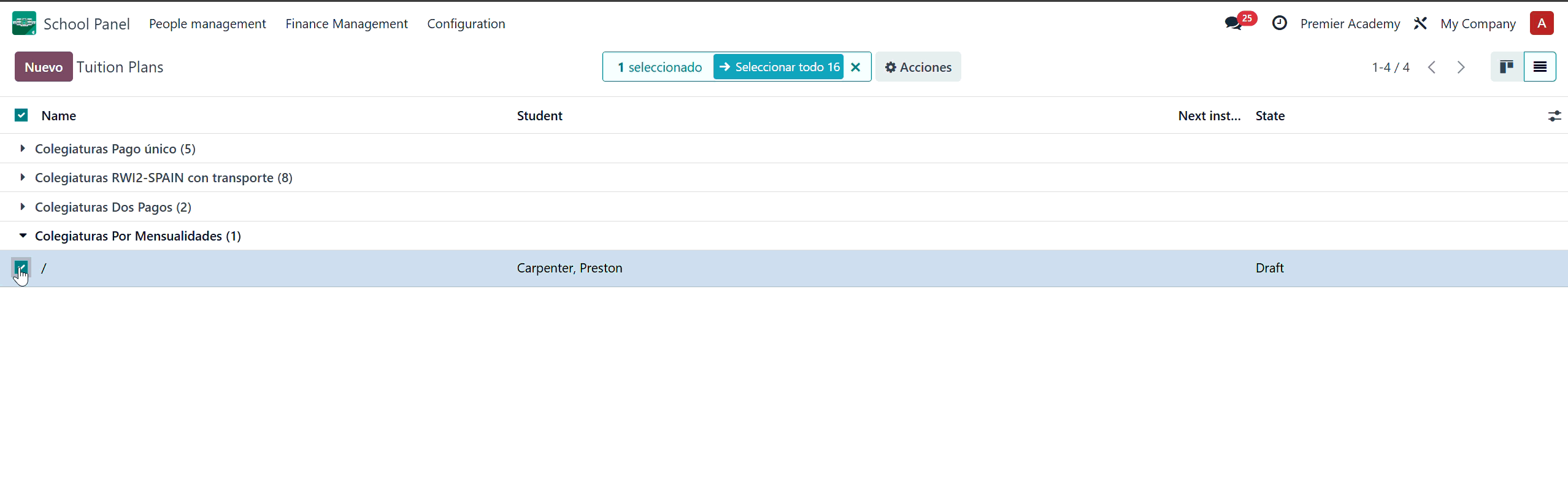Go to the previous page arrow
This screenshot has height=497, width=1568.
[1432, 67]
